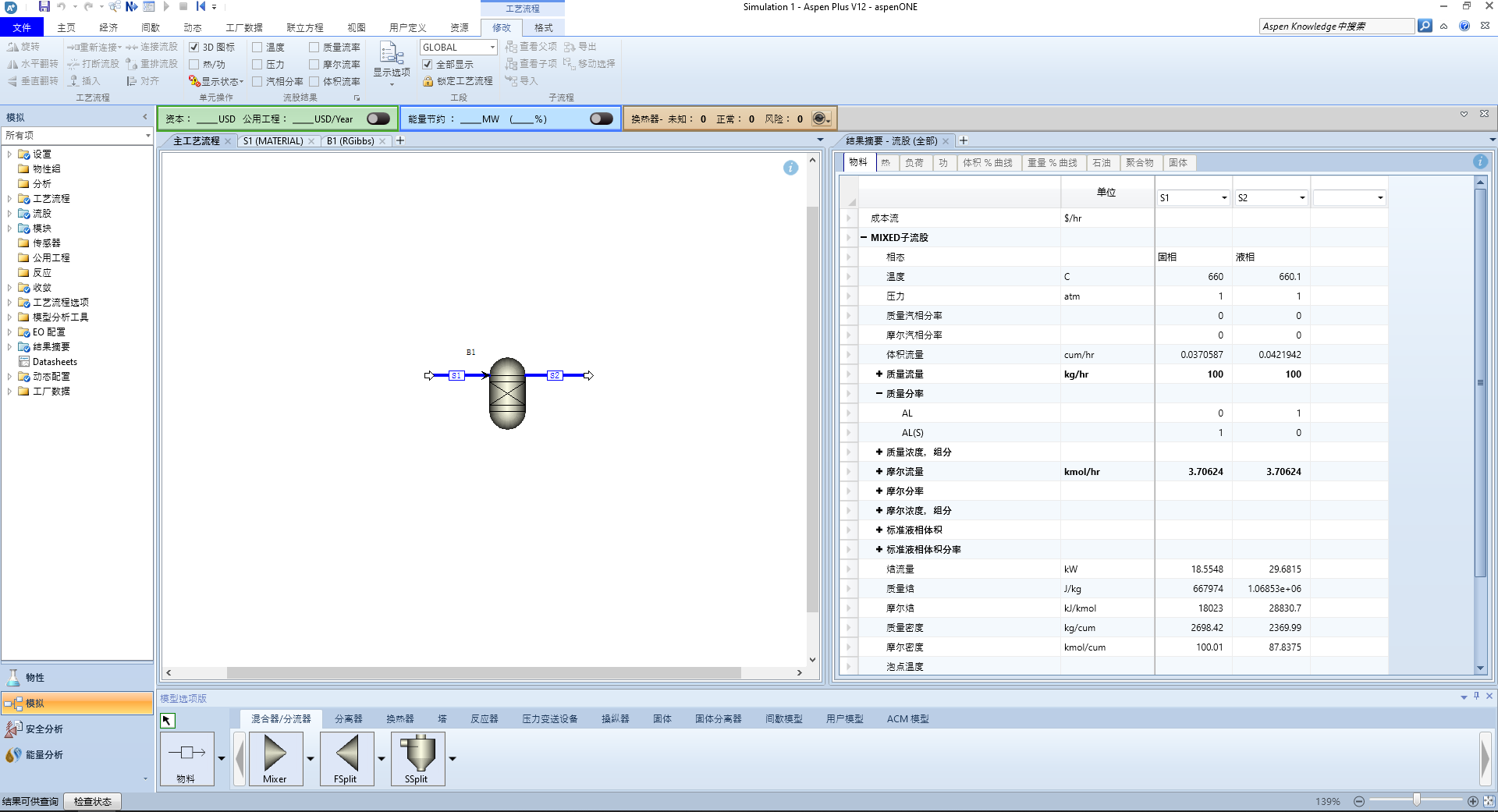
Task: Open the 显示选项 display options icon
Action: coord(391,53)
